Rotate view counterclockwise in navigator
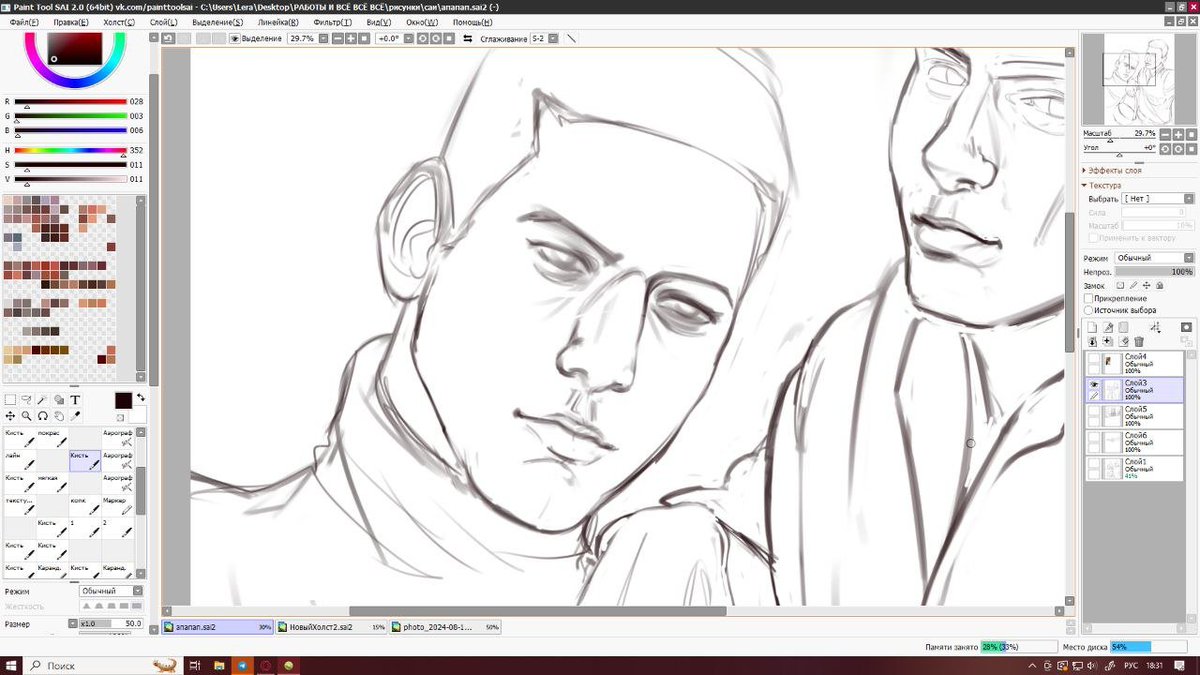The height and width of the screenshot is (675, 1200). point(1165,148)
